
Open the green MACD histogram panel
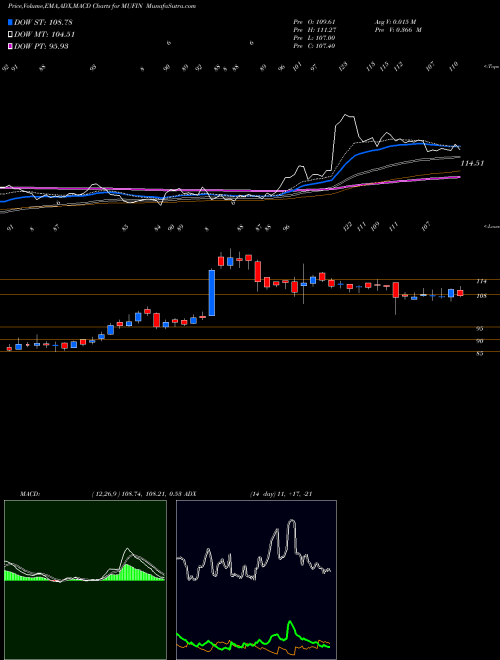click(85, 580)
